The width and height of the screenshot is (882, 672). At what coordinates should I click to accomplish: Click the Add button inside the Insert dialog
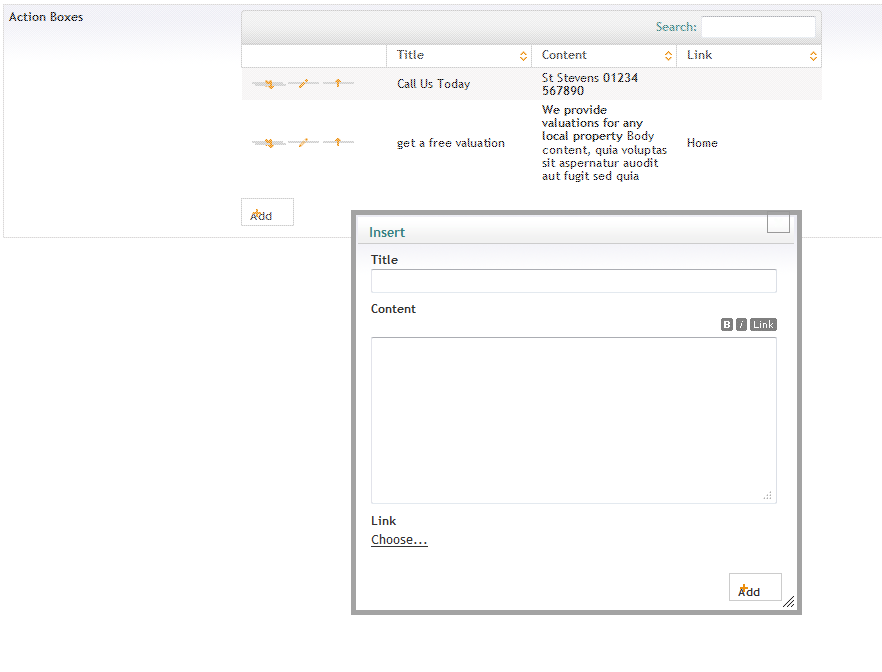coord(755,587)
